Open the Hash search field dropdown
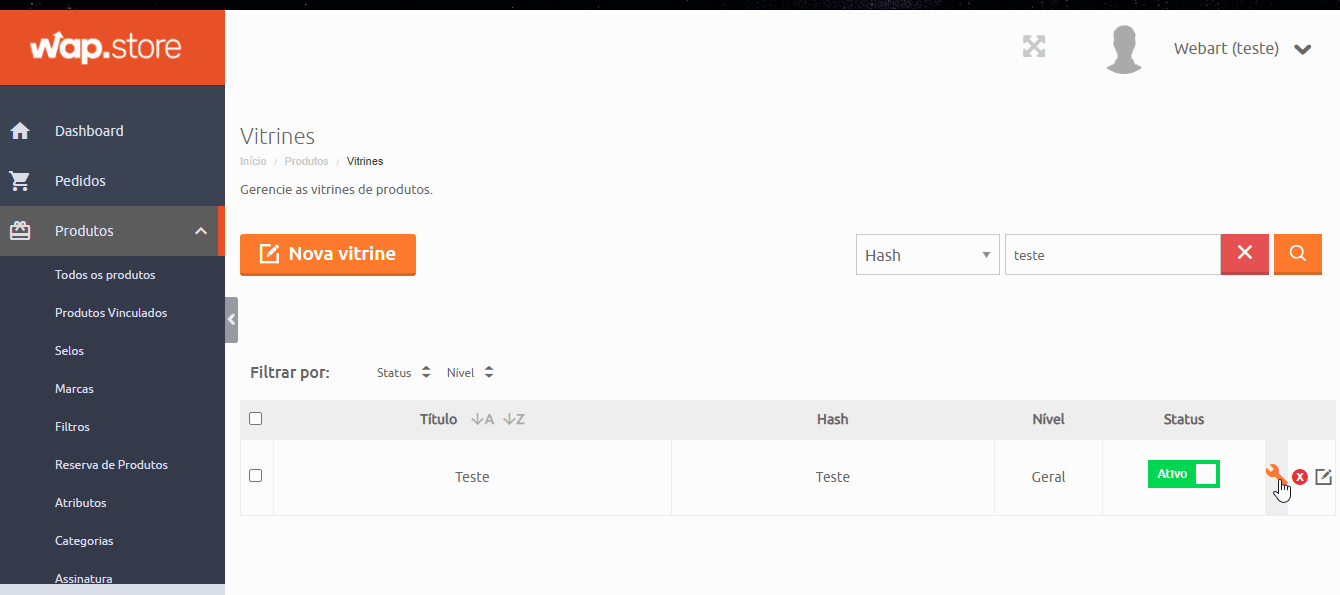Screen dimensions: 1340x595 928,255
